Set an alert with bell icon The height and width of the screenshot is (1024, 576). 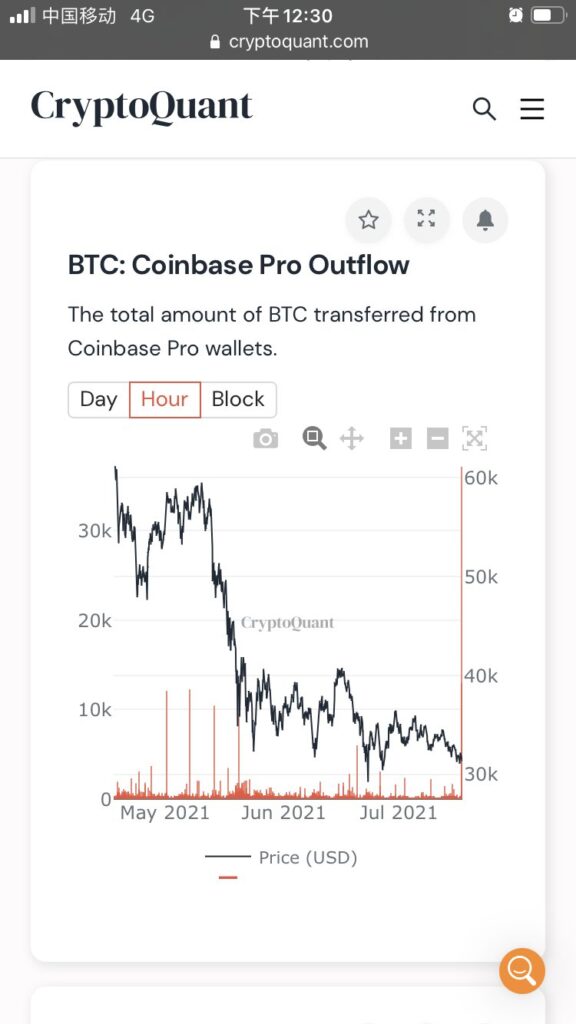click(485, 220)
